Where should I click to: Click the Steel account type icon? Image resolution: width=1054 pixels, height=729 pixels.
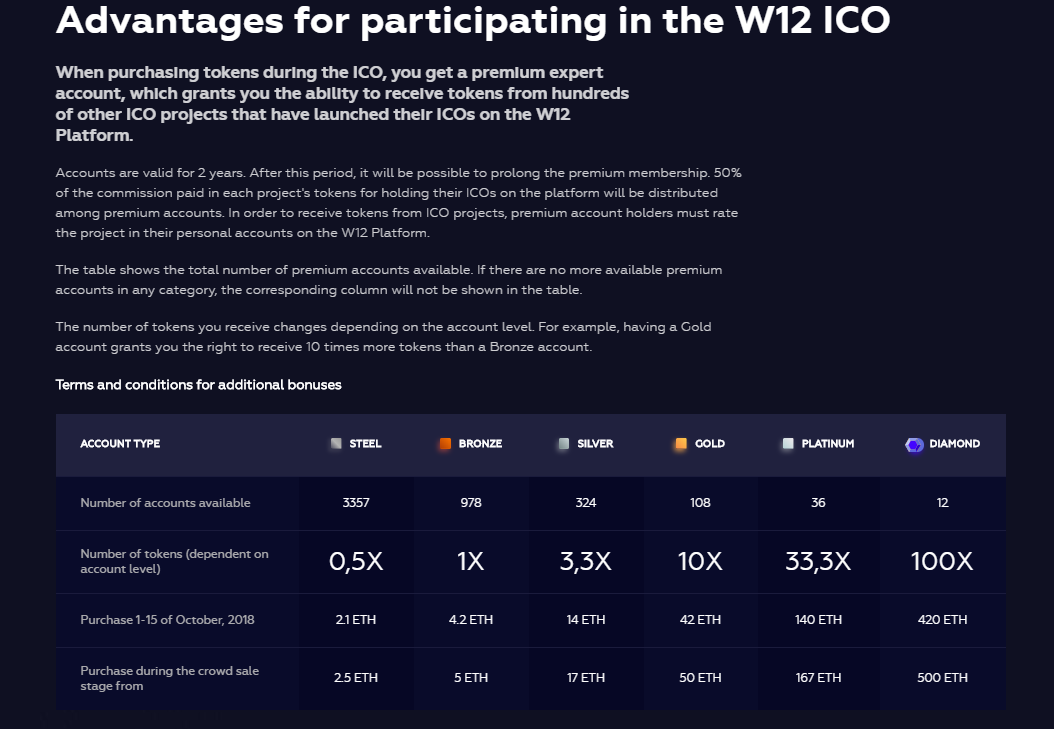336,443
